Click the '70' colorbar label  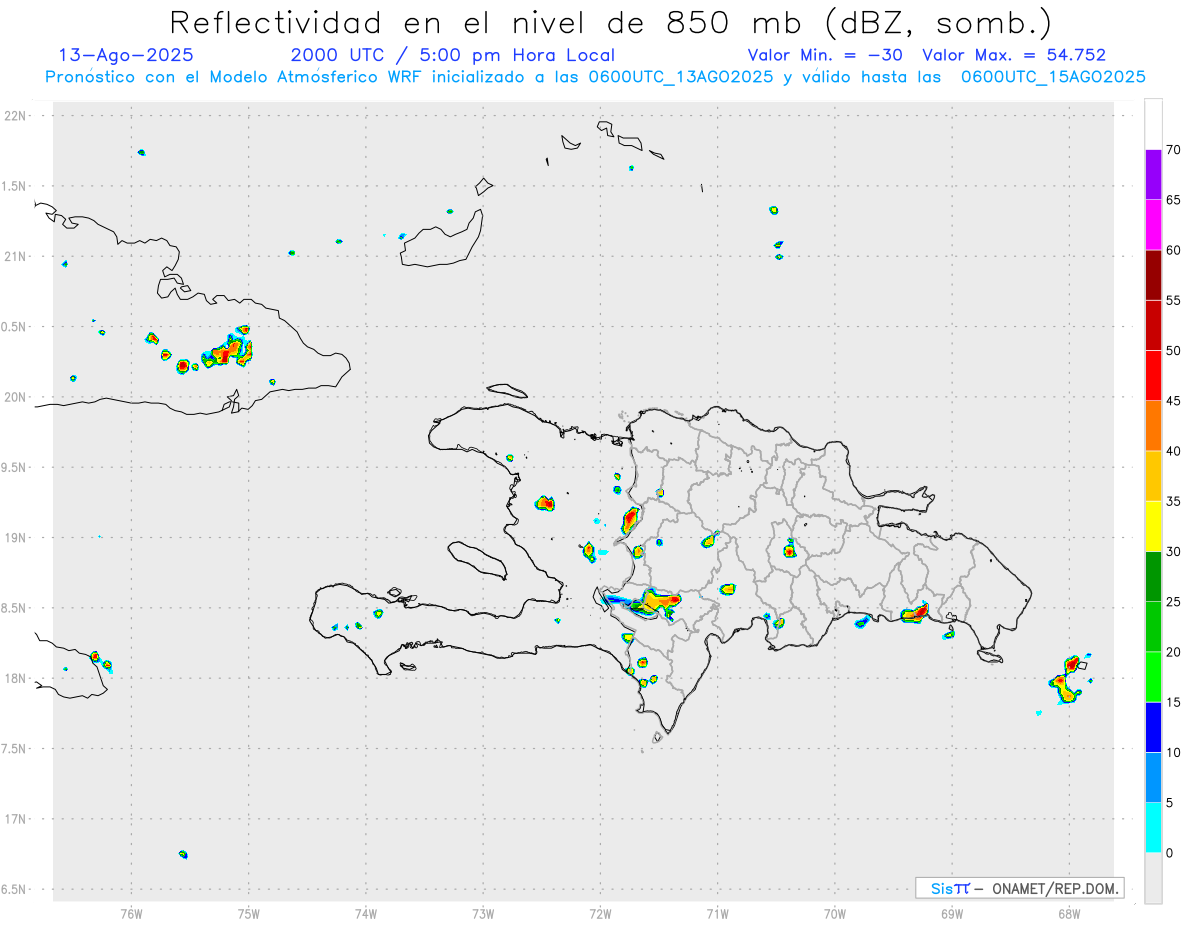coord(1173,150)
